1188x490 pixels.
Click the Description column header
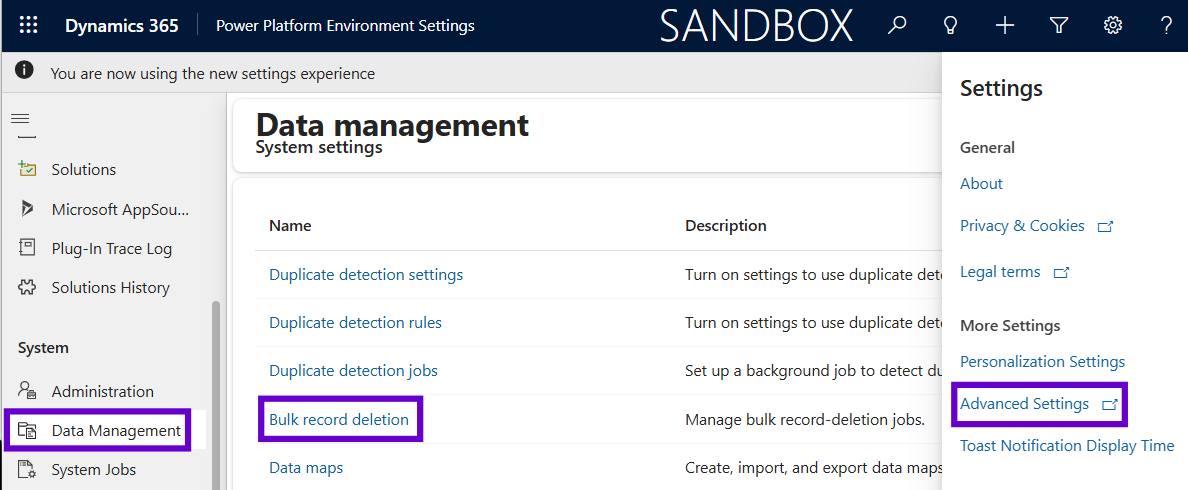(726, 226)
